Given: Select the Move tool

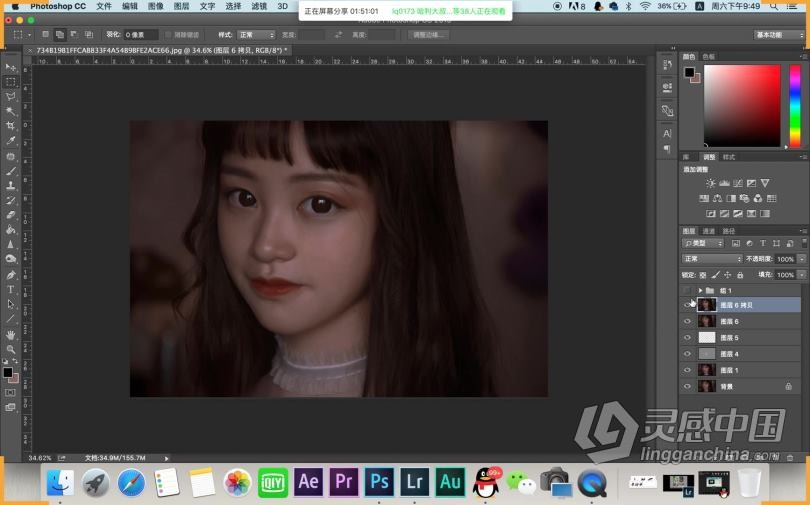Looking at the screenshot, I should pos(10,67).
